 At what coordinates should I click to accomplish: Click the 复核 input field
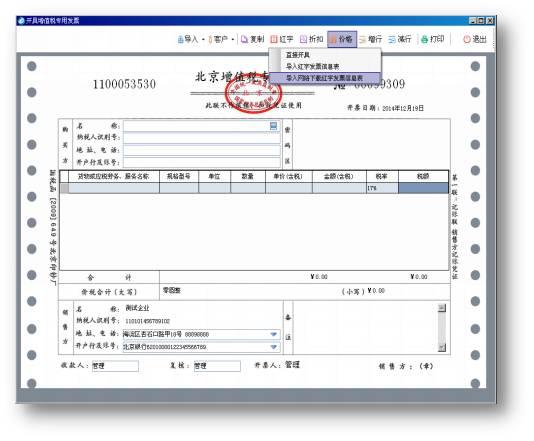pos(217,366)
